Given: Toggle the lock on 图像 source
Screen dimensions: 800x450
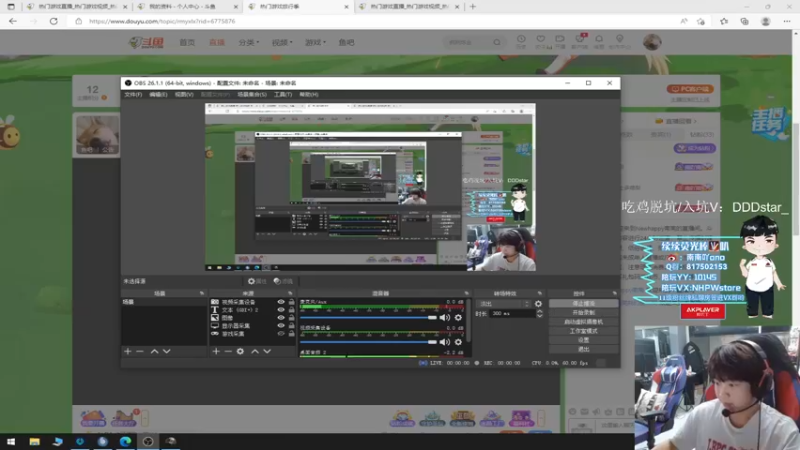Looking at the screenshot, I should click(291, 317).
